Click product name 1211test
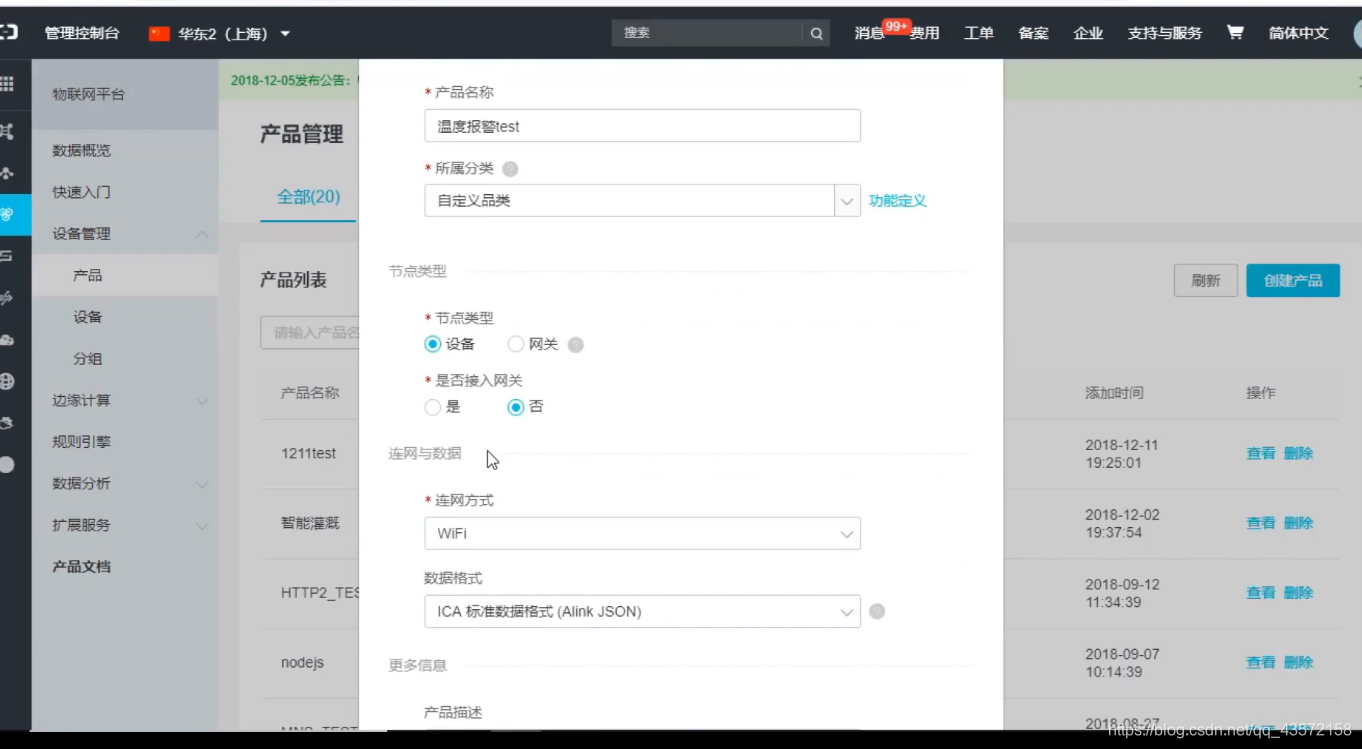The image size is (1362, 749). coord(308,453)
